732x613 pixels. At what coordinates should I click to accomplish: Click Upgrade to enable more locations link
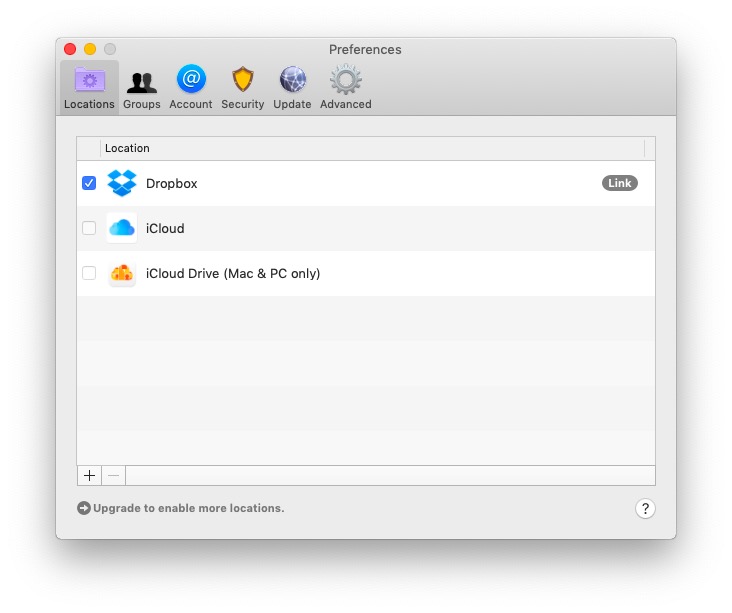pyautogui.click(x=189, y=508)
